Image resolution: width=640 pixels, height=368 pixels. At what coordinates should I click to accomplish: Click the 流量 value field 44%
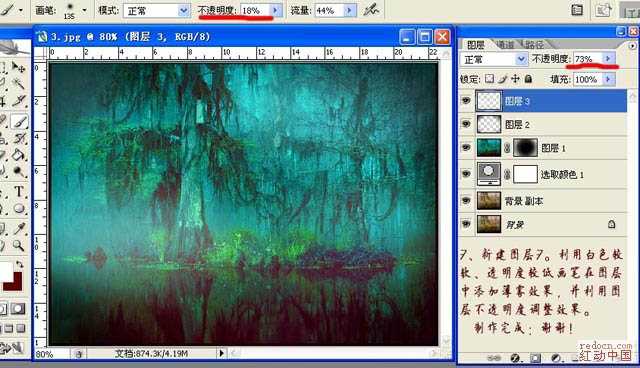coord(330,11)
